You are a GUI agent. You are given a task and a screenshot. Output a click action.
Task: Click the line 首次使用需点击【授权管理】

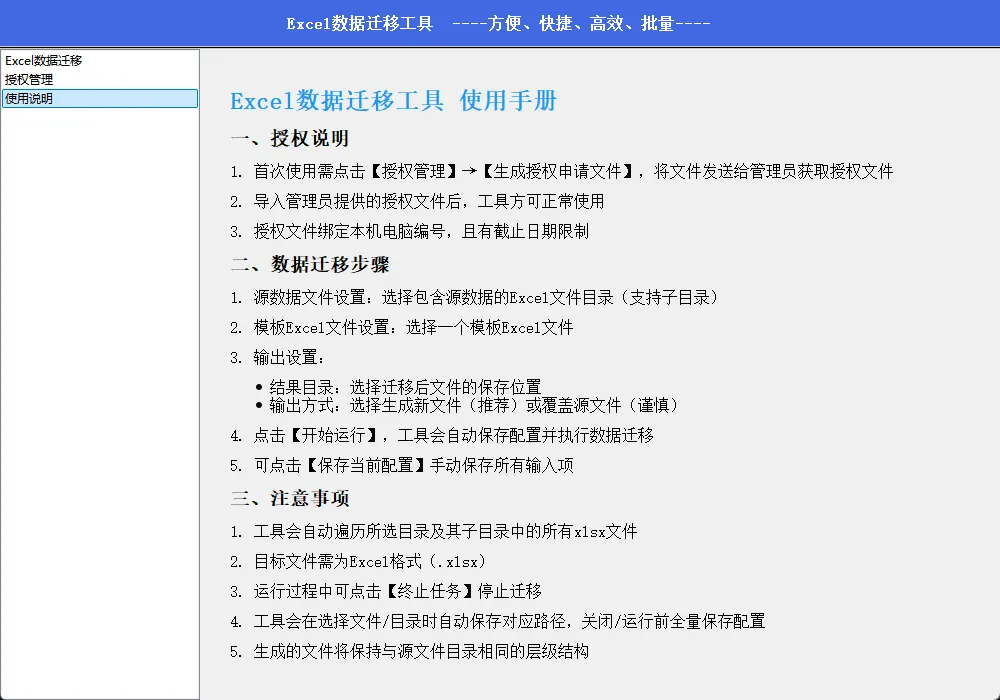click(561, 171)
